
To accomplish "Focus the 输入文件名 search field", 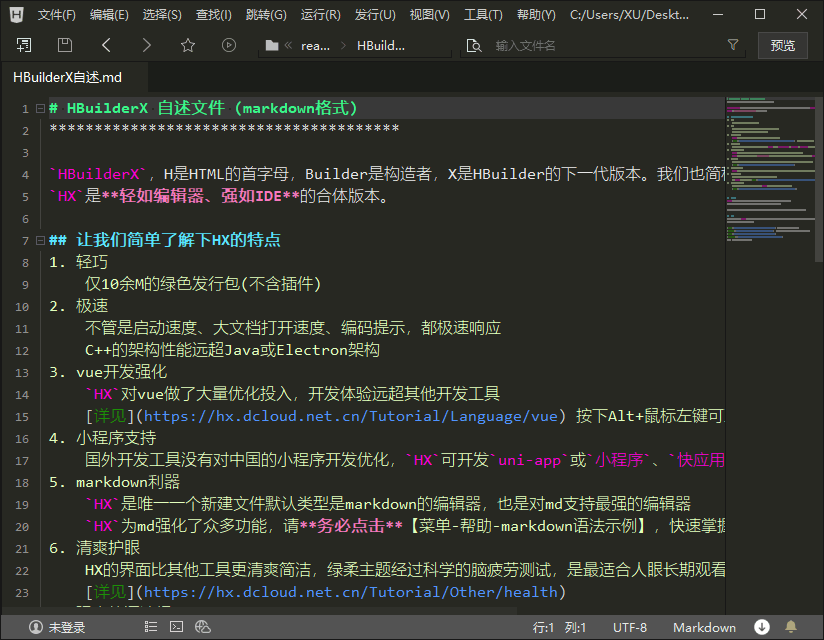I will (x=604, y=46).
